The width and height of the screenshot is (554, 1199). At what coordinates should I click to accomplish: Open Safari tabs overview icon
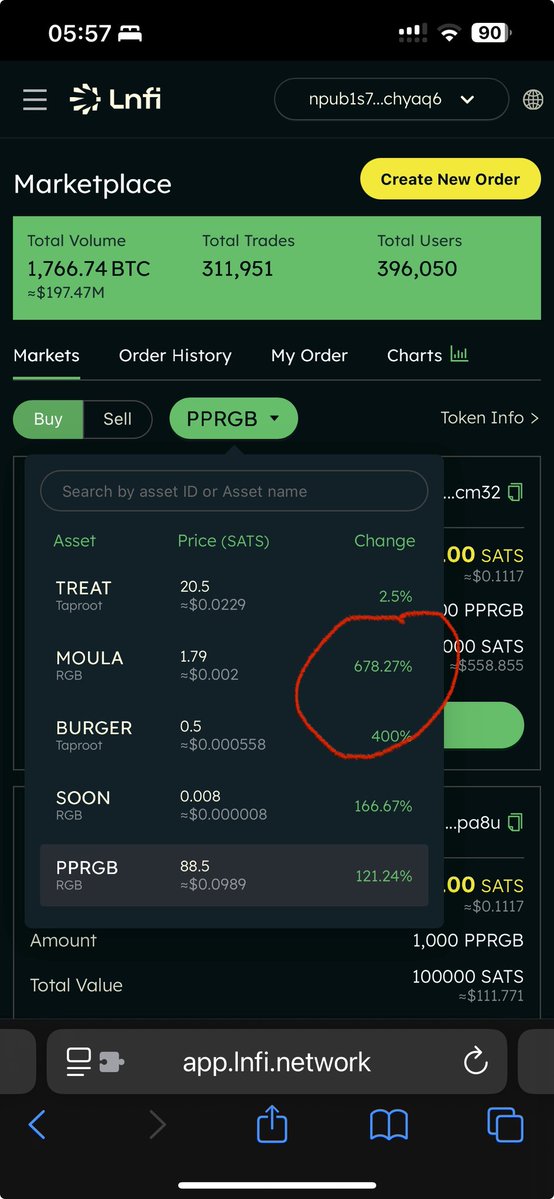[x=505, y=1126]
